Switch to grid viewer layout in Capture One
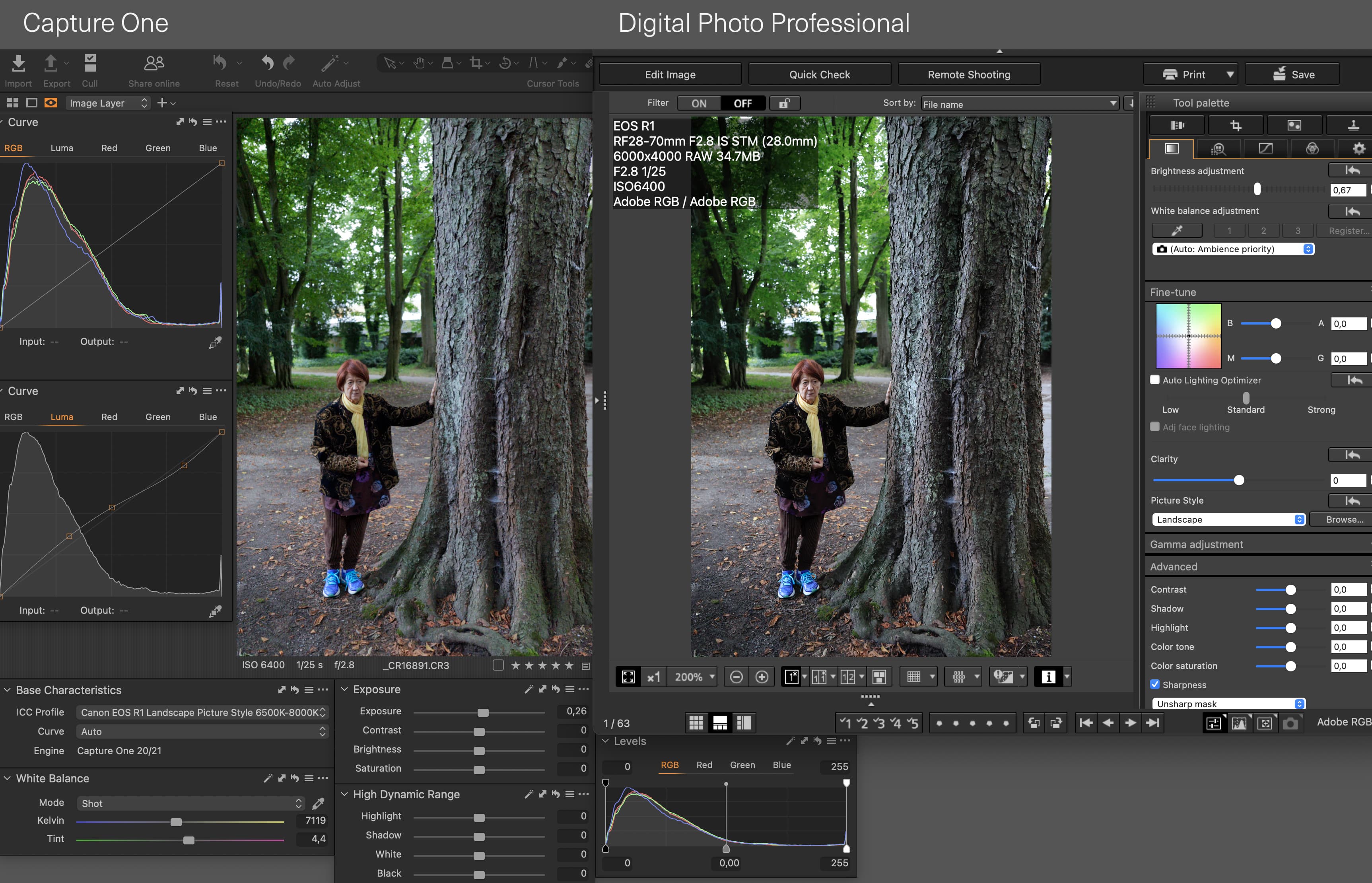This screenshot has height=883, width=1372. pyautogui.click(x=13, y=103)
